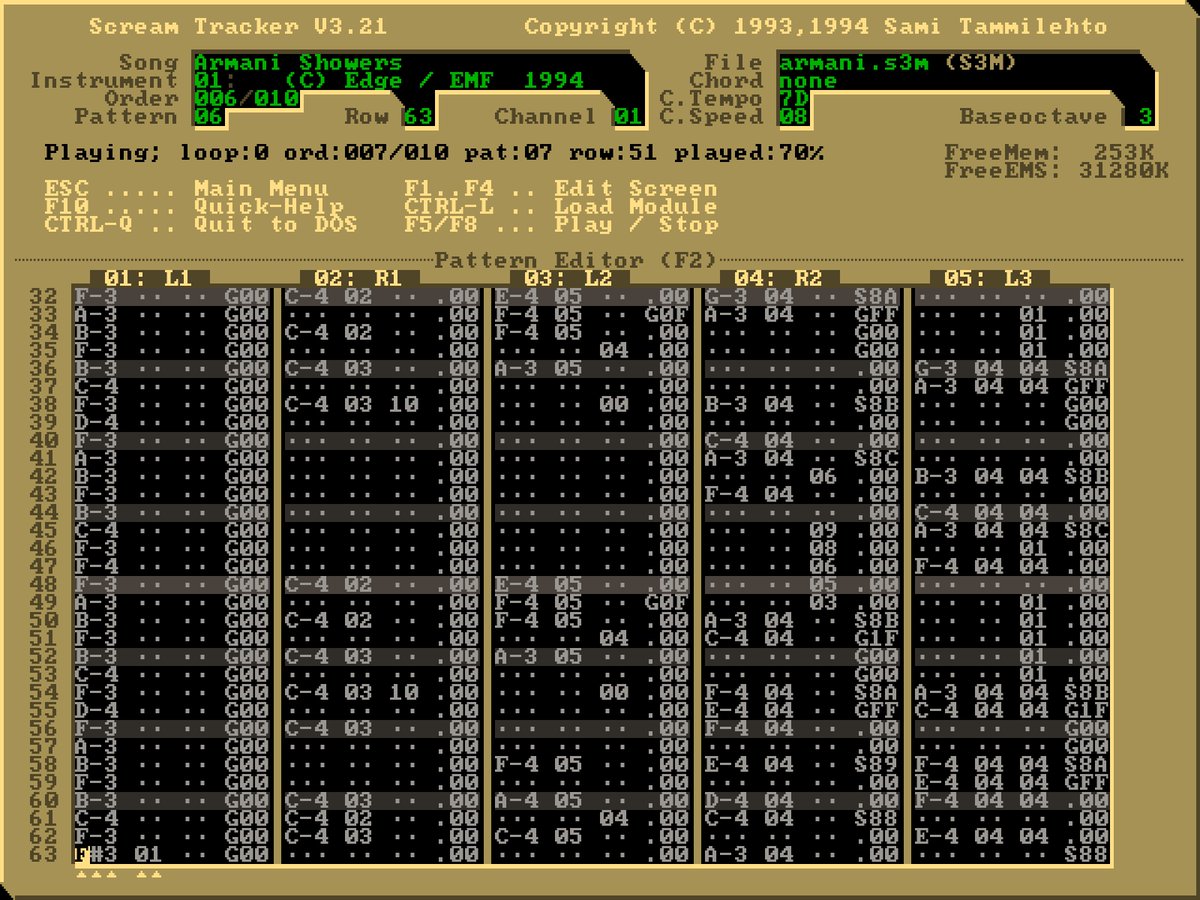Click effect GFF in row 33, channel 04

tap(876, 314)
